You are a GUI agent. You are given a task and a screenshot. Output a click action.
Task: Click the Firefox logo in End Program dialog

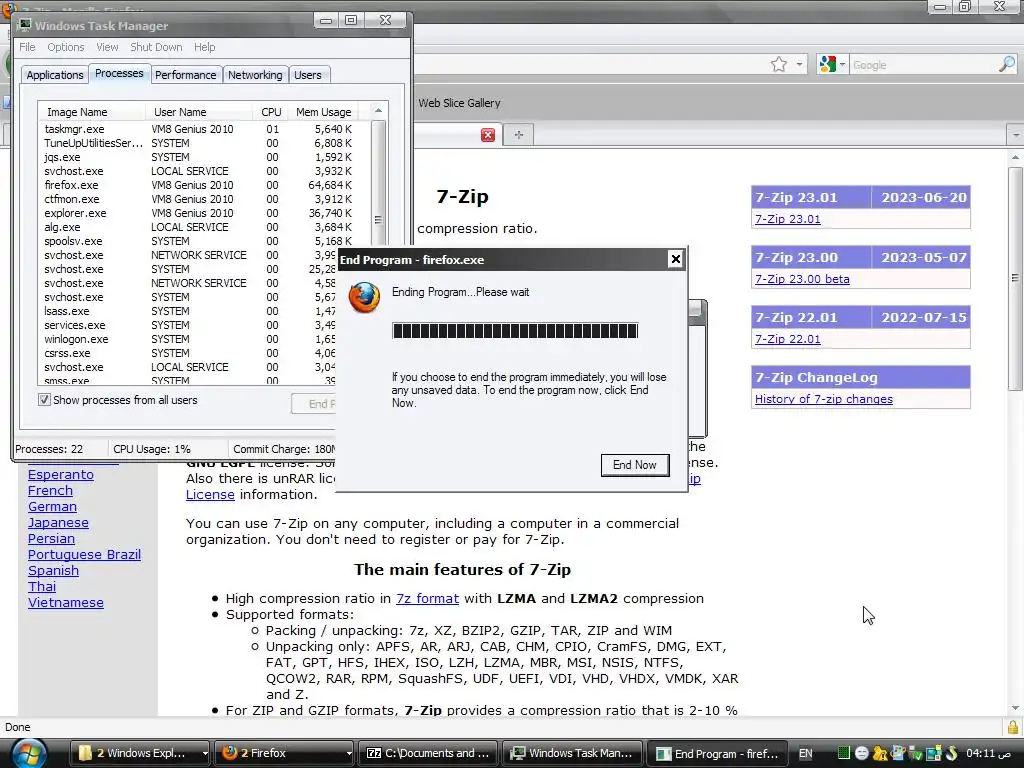(364, 298)
